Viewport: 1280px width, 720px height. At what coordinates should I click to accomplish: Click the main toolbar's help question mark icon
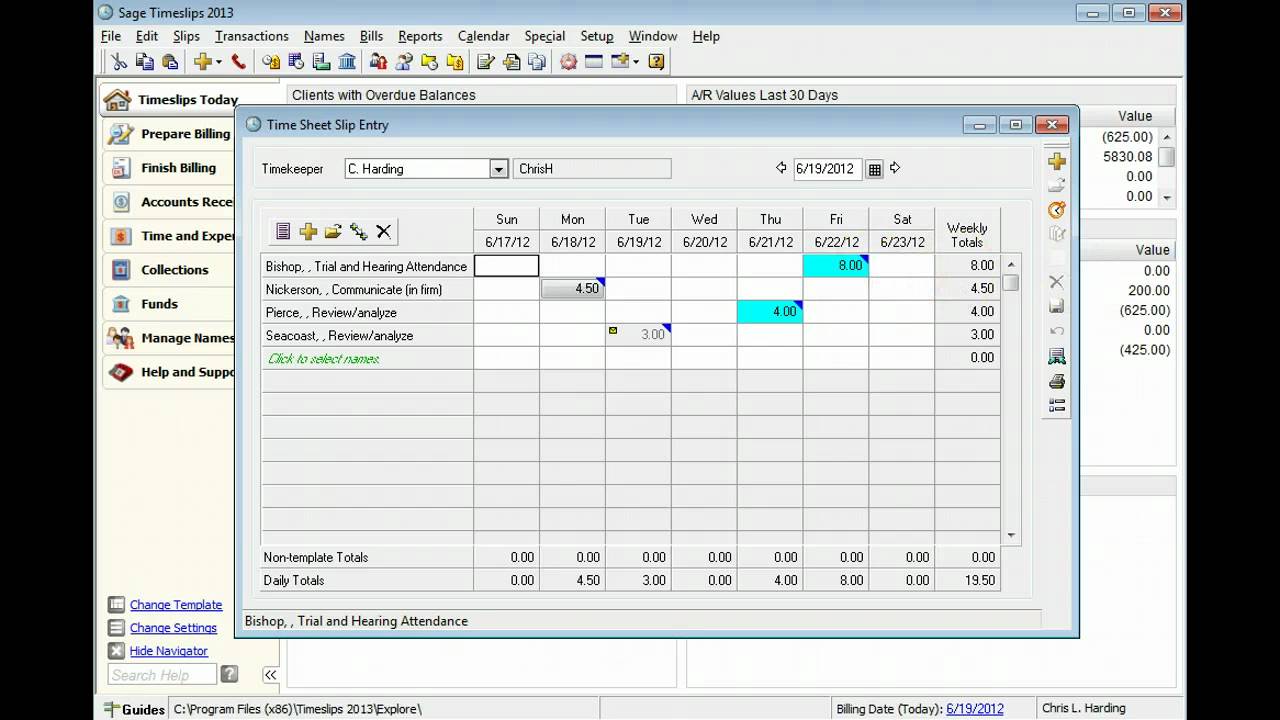(656, 61)
